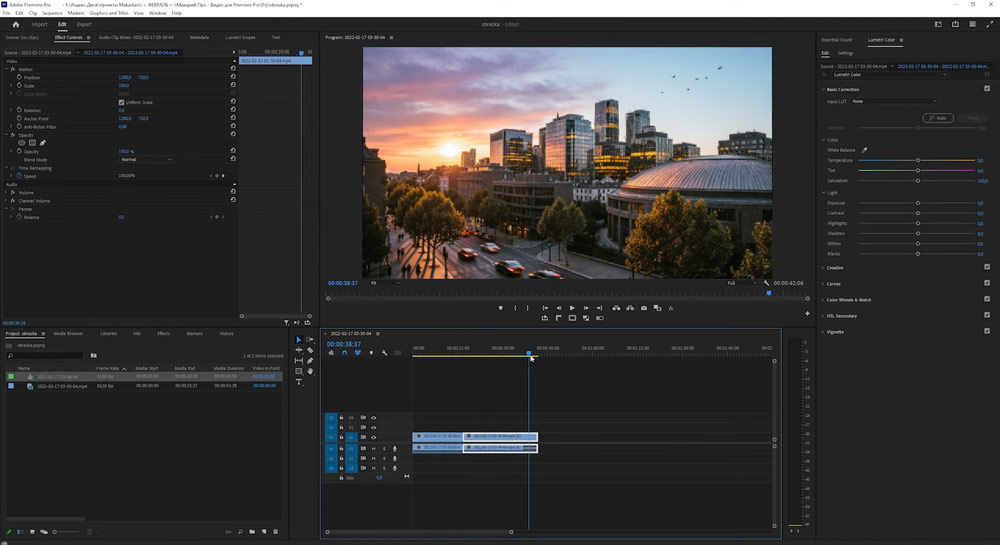This screenshot has height=545, width=1000.
Task: Select the Hand tool
Action: tap(310, 371)
